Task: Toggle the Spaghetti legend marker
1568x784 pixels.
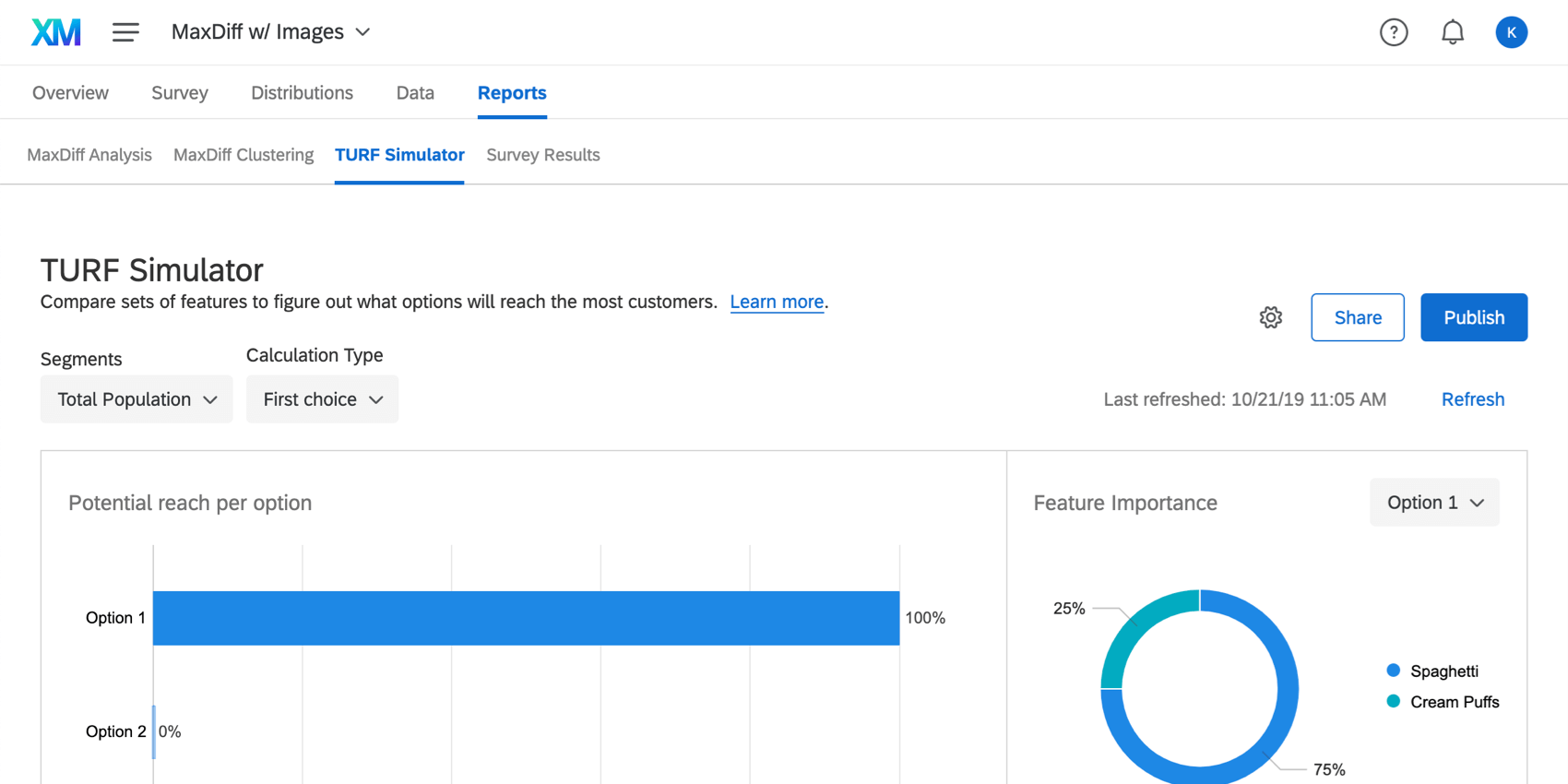Action: 1393,671
